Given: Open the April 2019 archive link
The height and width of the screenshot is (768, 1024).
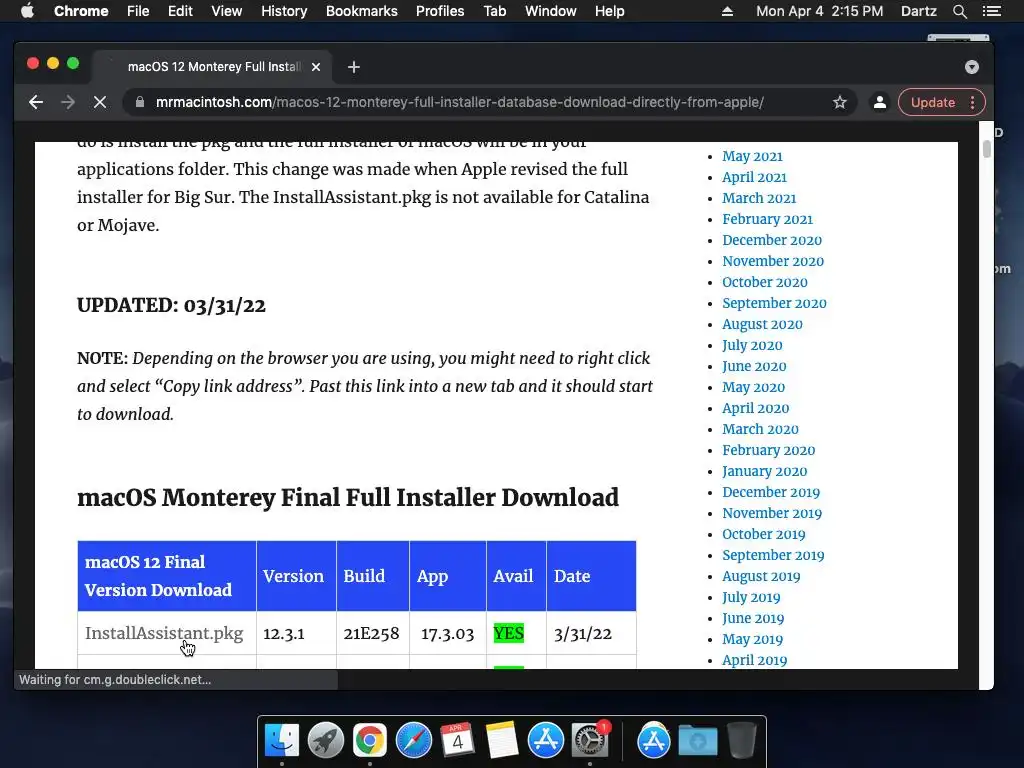Looking at the screenshot, I should (x=754, y=660).
